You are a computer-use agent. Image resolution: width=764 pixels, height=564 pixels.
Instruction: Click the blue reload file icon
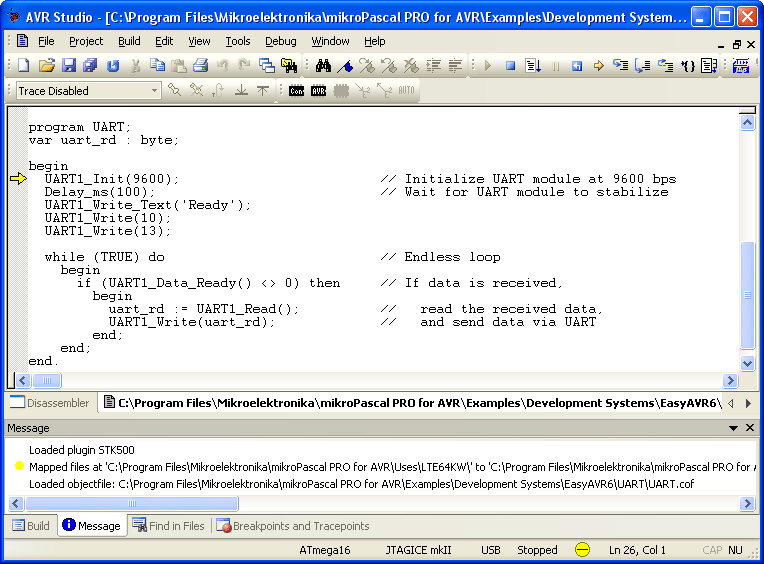113,65
